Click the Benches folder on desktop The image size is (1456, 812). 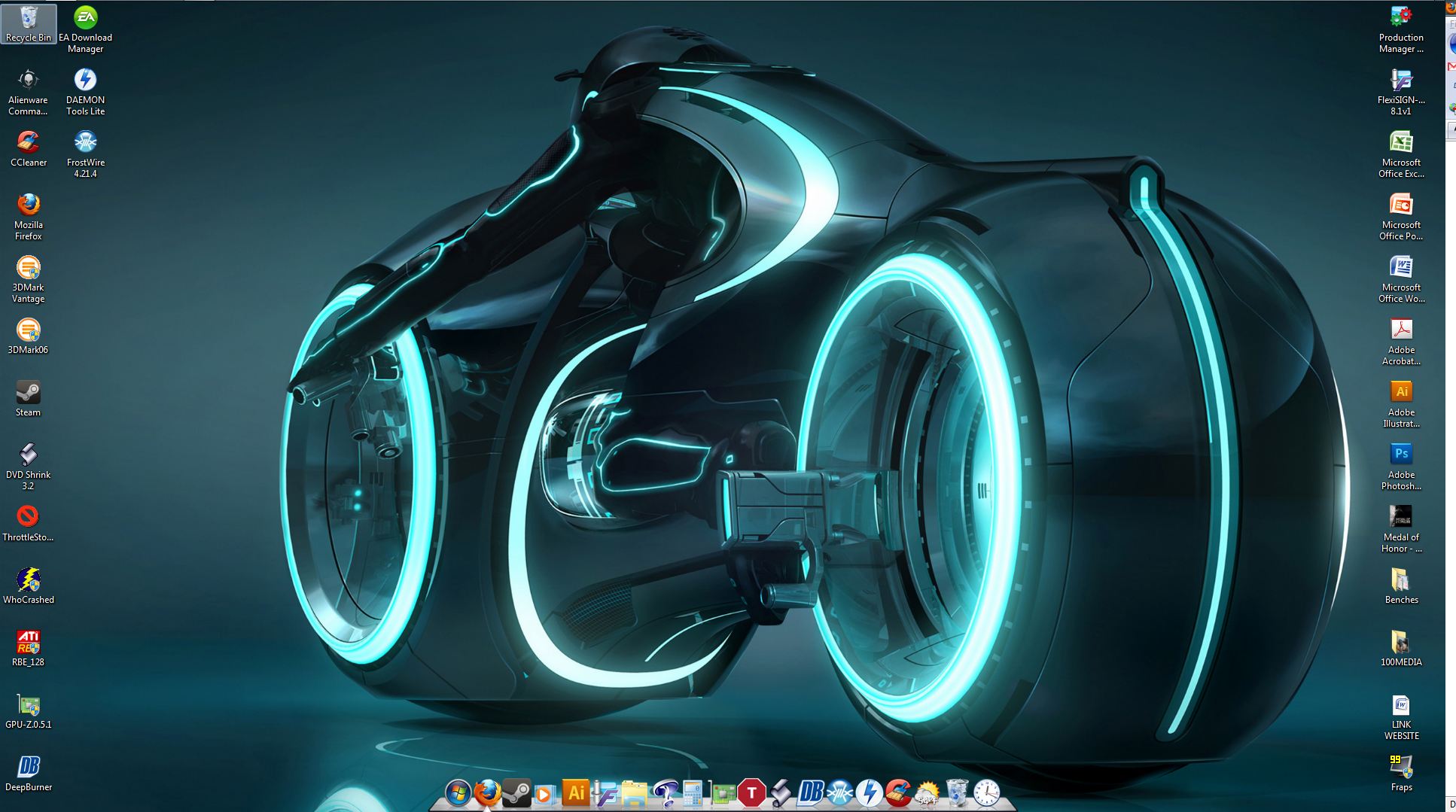point(1401,585)
